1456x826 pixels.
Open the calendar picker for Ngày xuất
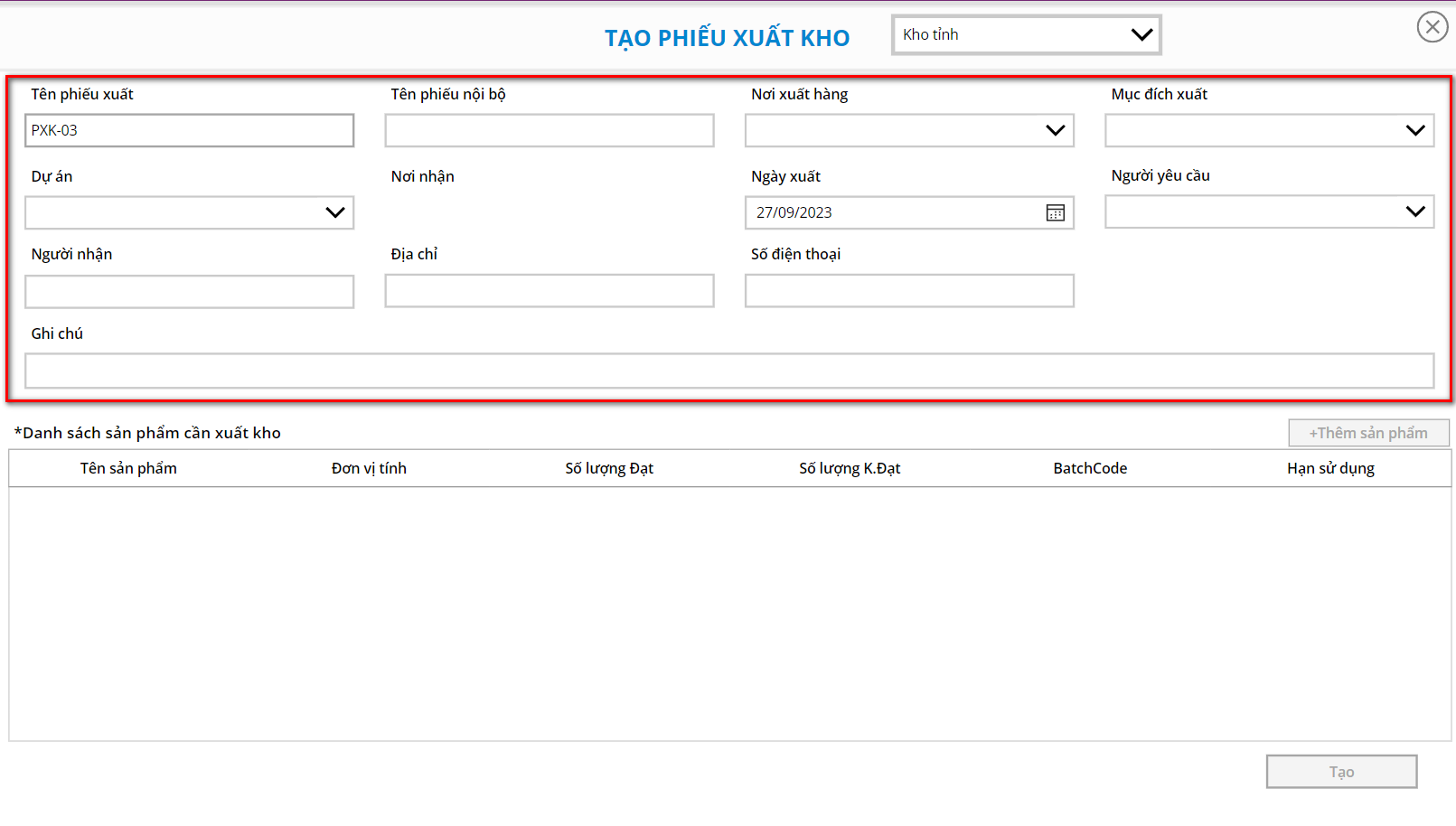pos(1055,212)
